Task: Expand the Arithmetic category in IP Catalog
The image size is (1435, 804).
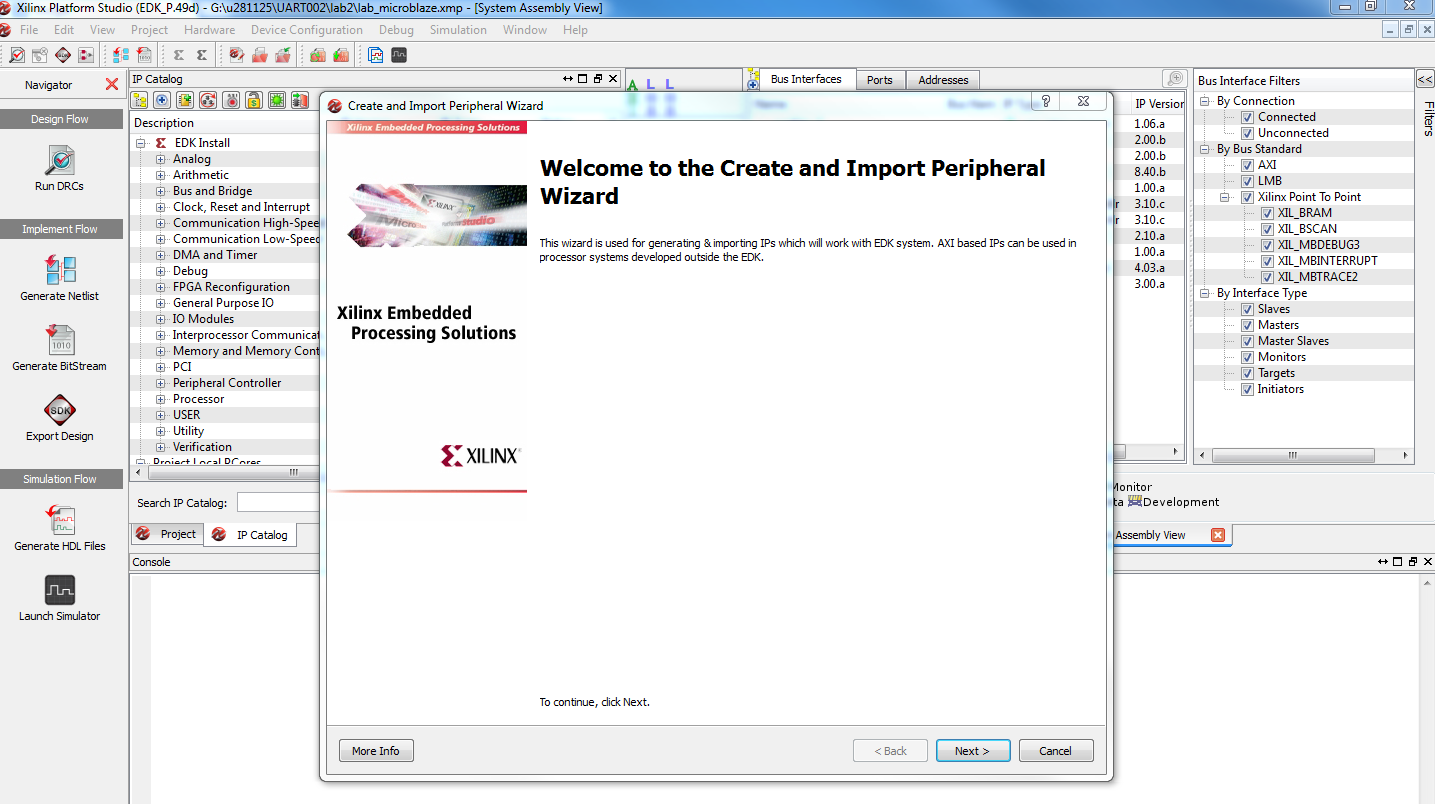Action: tap(161, 175)
